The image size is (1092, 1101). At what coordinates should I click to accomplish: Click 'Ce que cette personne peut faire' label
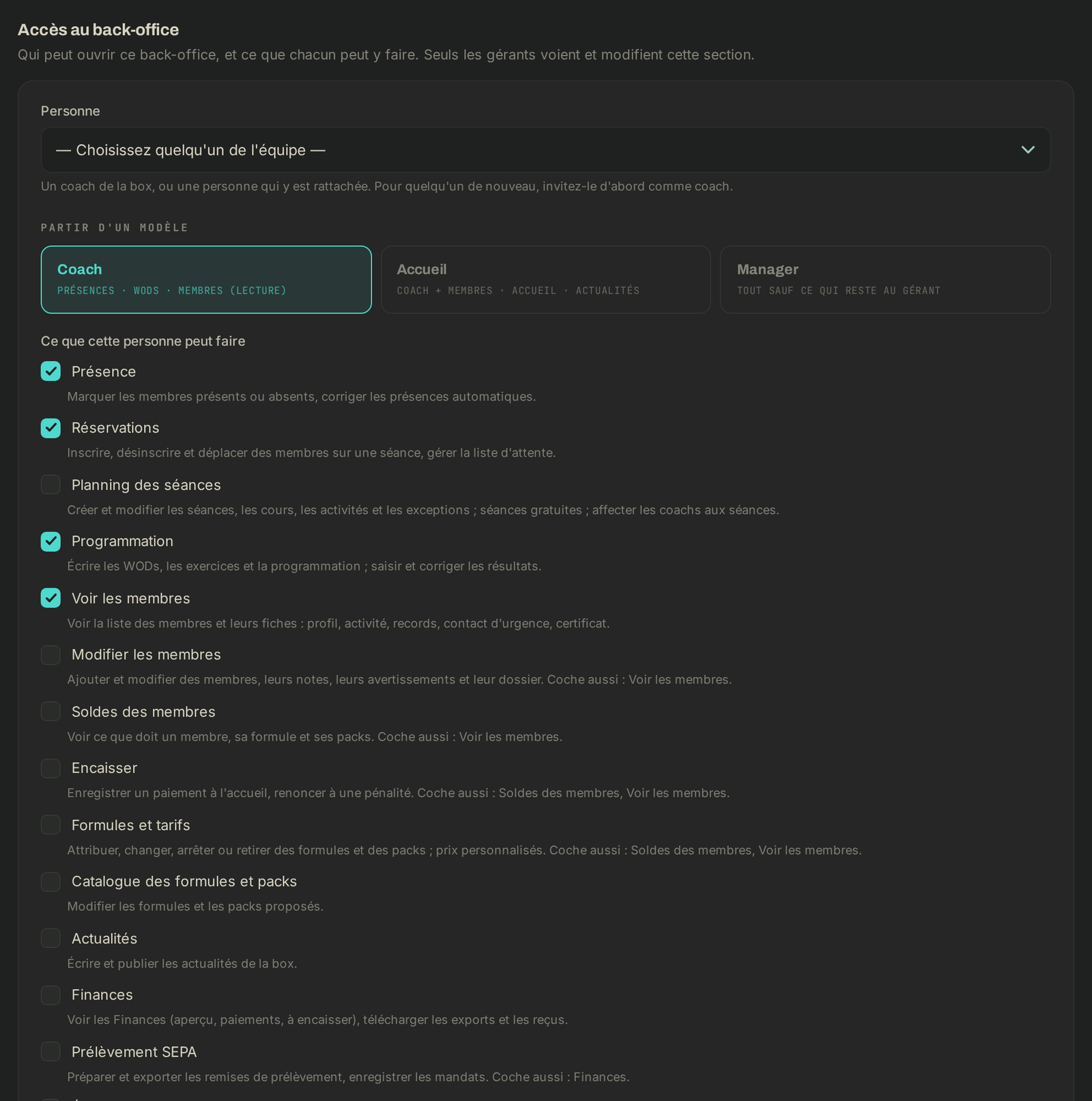point(143,341)
